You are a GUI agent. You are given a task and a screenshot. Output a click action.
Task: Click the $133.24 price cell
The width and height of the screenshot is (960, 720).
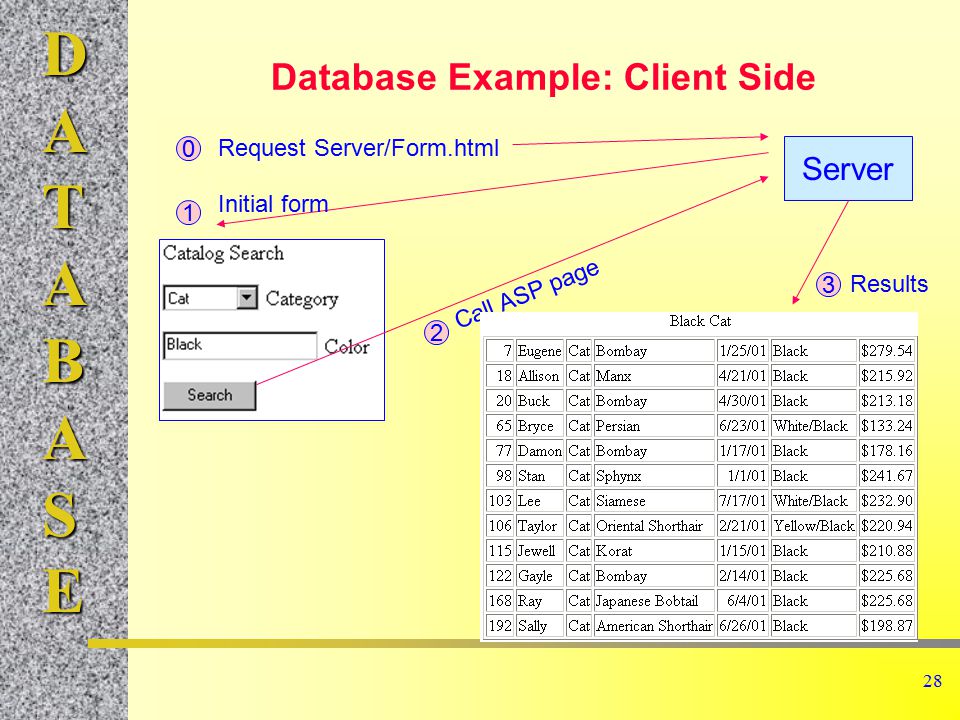click(887, 426)
